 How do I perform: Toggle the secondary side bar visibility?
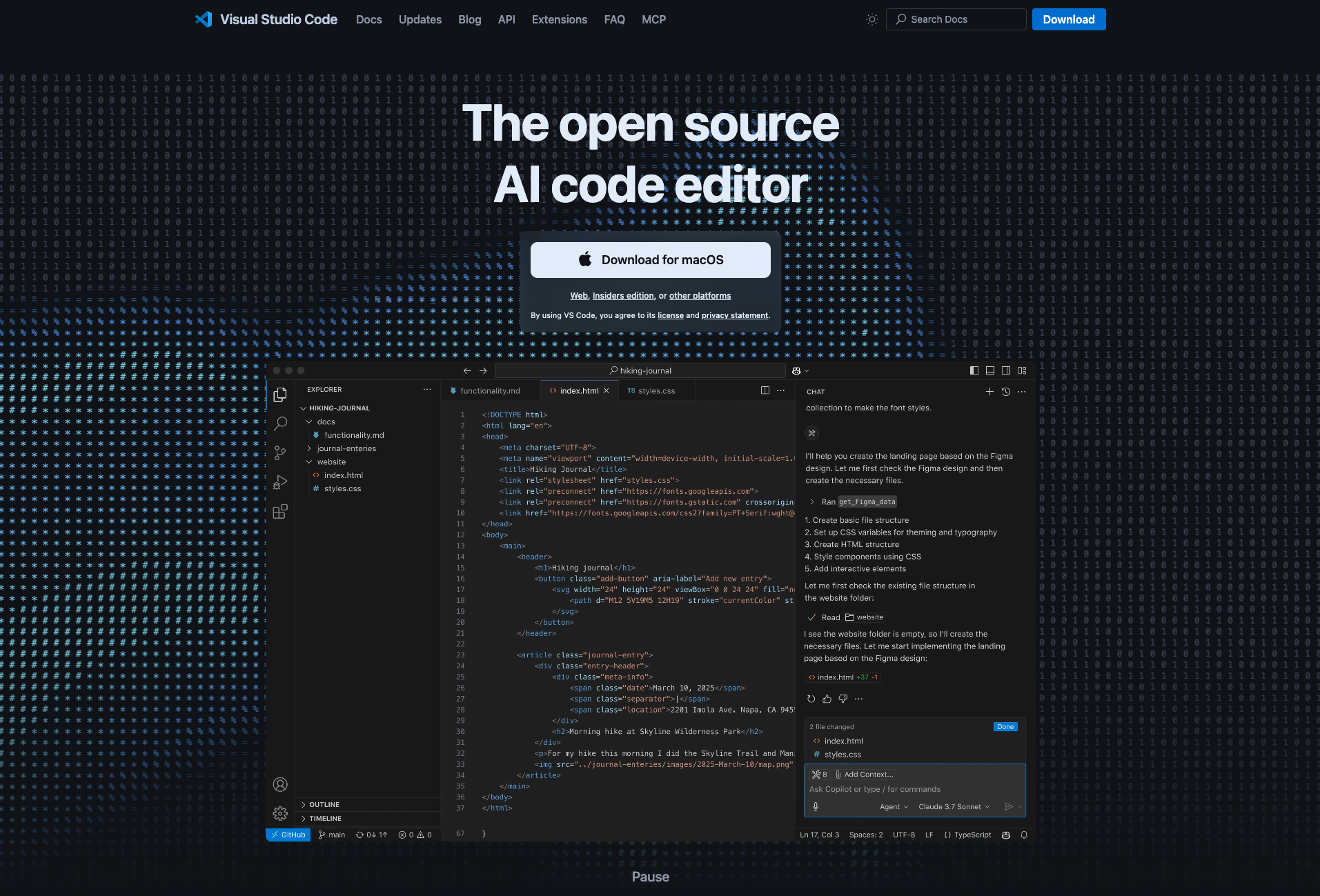1006,370
